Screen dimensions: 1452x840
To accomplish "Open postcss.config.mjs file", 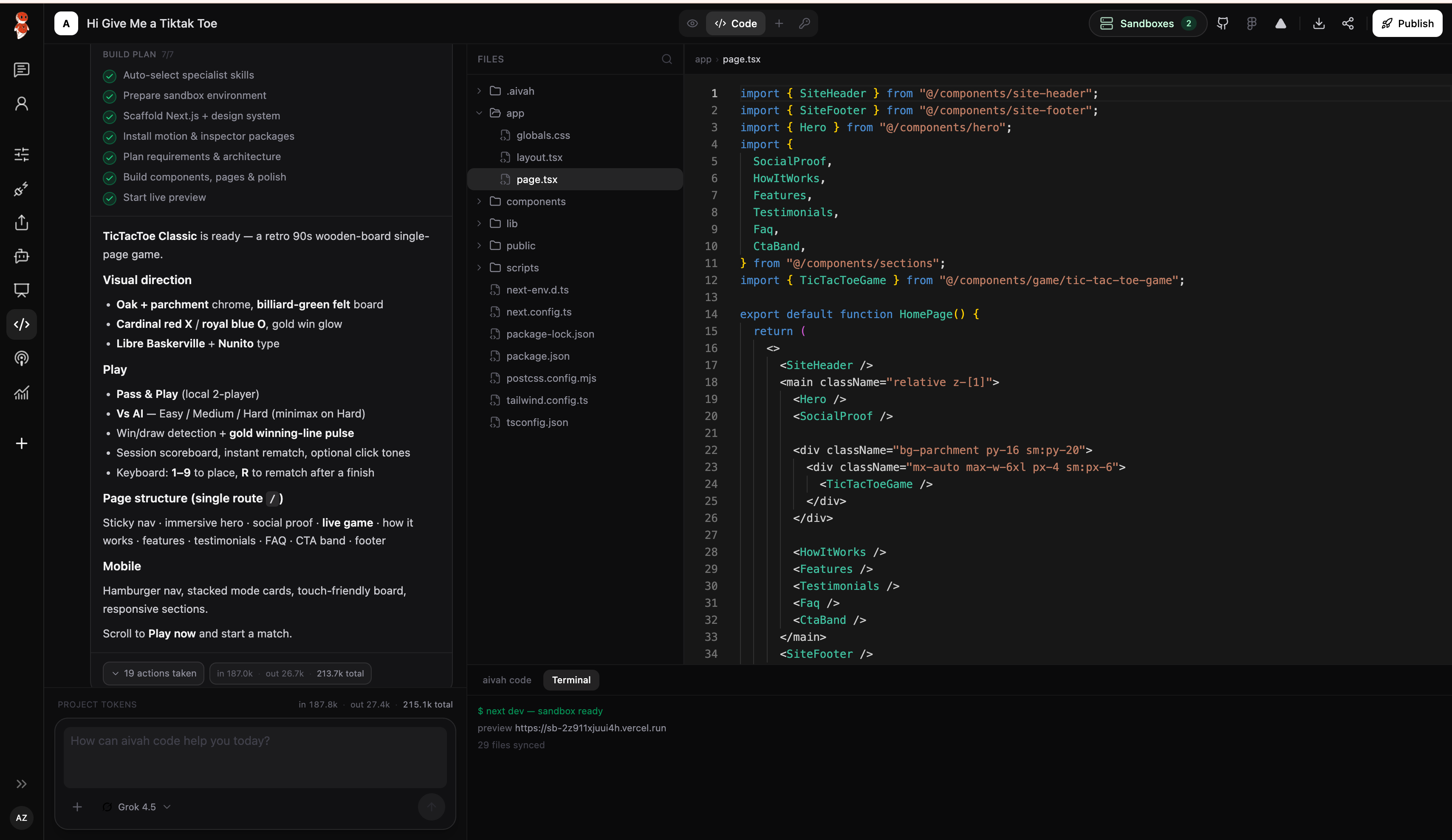I will pyautogui.click(x=574, y=378).
